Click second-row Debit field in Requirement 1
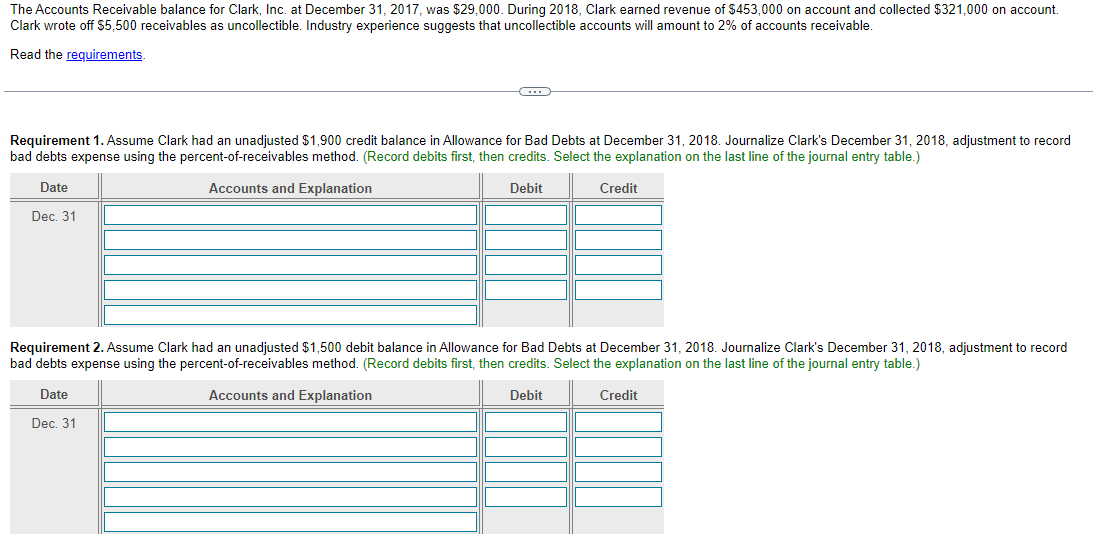Image resolution: width=1094 pixels, height=543 pixels. [526, 240]
